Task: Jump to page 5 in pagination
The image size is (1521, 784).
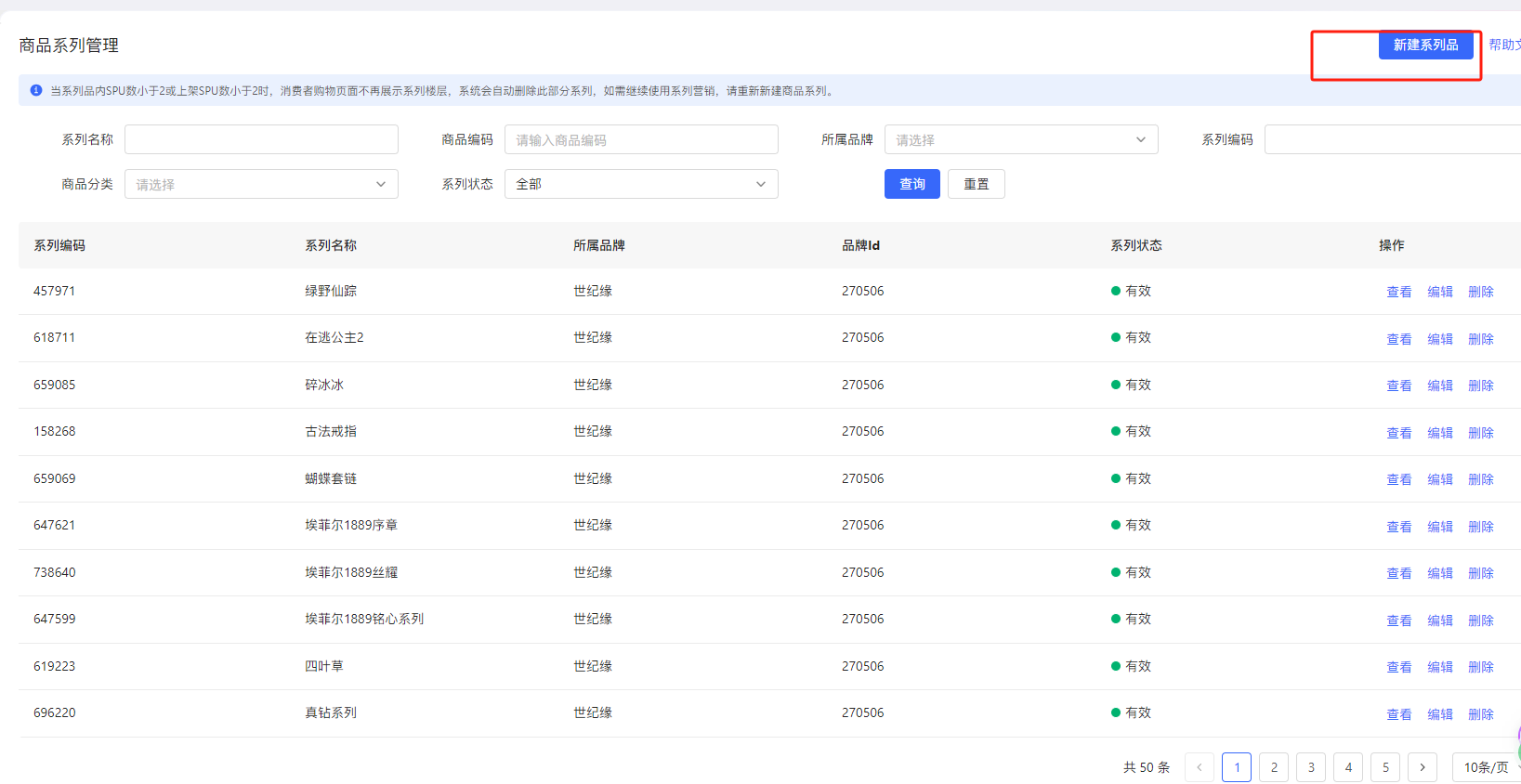Action: tap(1384, 767)
